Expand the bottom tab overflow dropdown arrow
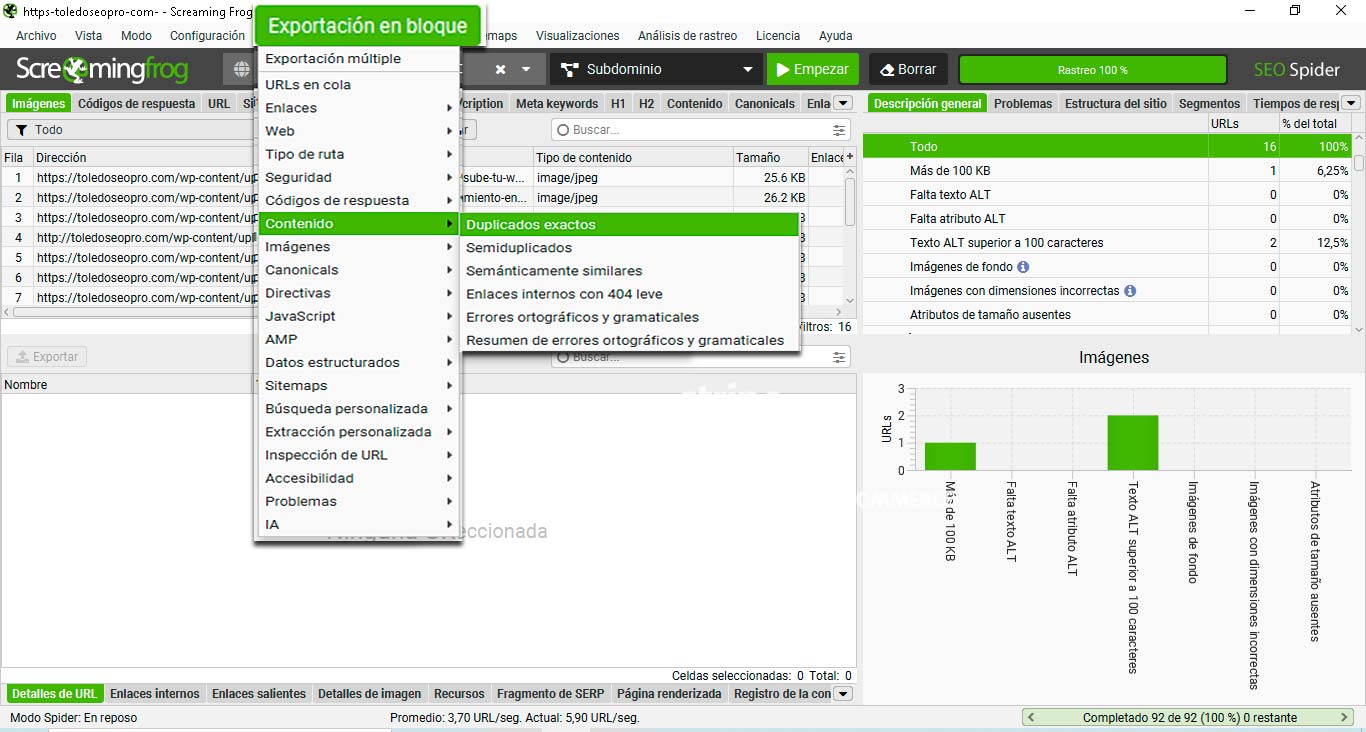Screen dimensions: 1366x732 (x=842, y=693)
